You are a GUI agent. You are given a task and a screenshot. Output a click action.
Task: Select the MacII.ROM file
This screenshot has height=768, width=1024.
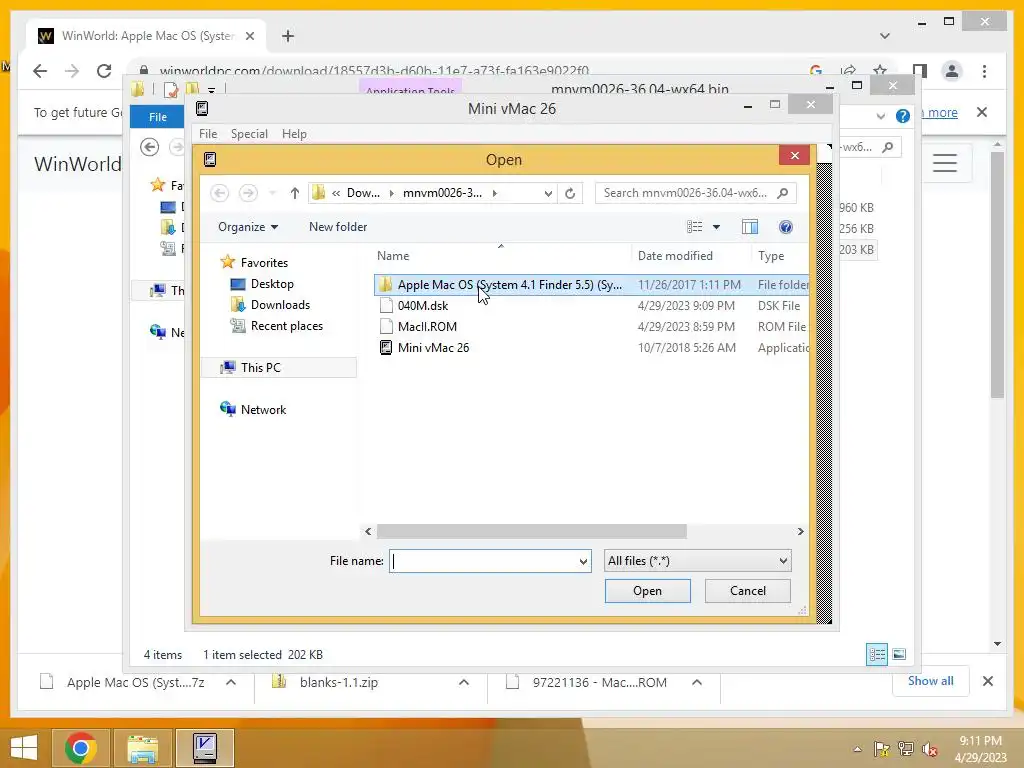point(427,327)
